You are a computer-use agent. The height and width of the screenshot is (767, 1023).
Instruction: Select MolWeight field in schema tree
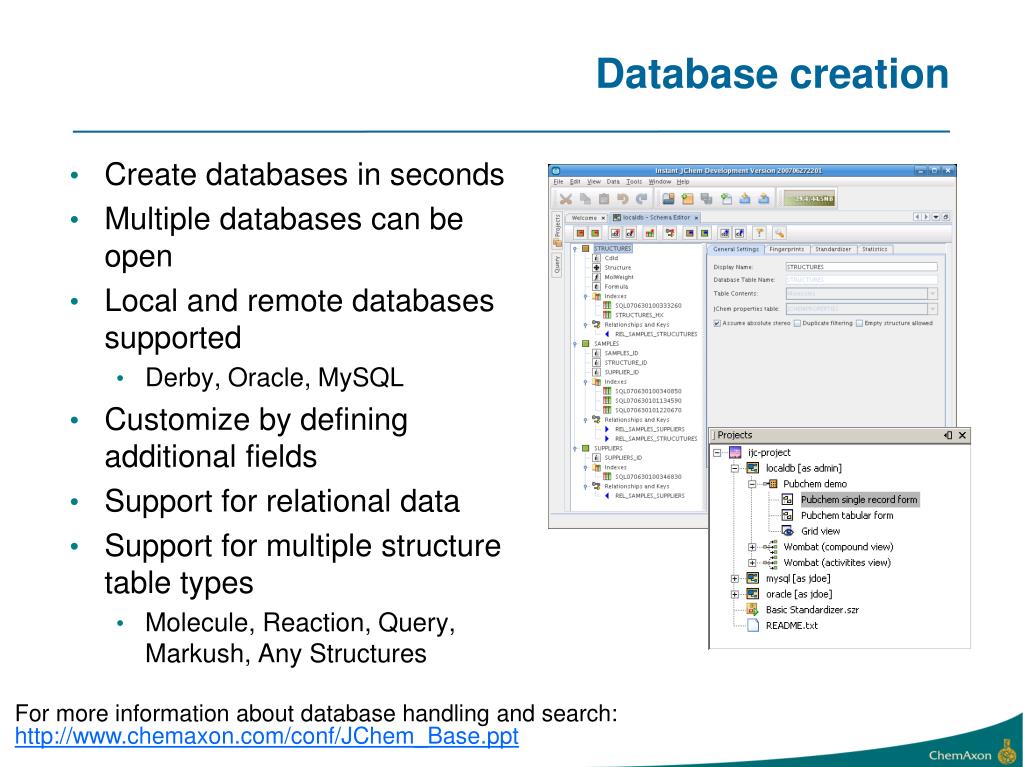click(x=618, y=277)
